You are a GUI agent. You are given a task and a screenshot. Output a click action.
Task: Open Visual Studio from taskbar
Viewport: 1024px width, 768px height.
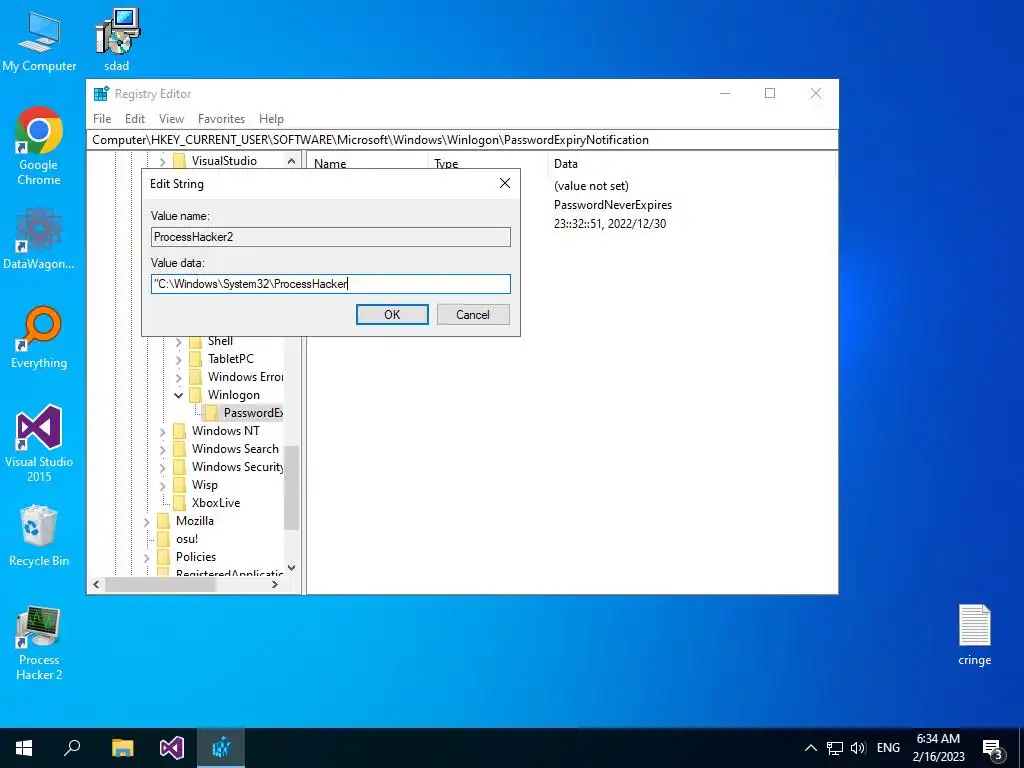tap(172, 748)
